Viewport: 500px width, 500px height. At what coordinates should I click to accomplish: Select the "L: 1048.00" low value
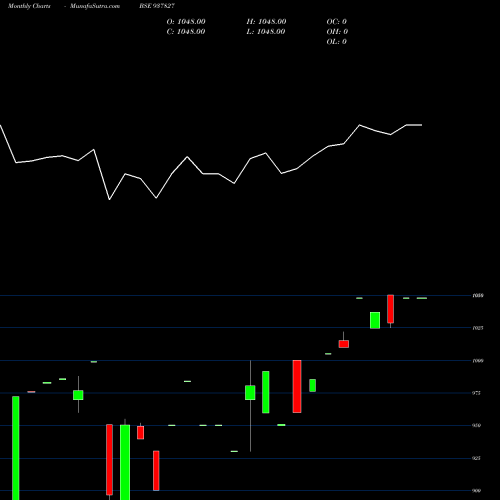click(x=266, y=32)
